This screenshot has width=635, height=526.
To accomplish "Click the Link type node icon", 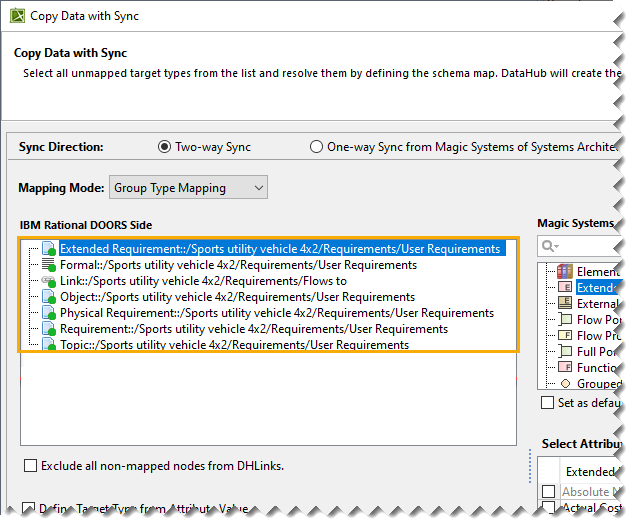I will pyautogui.click(x=47, y=281).
